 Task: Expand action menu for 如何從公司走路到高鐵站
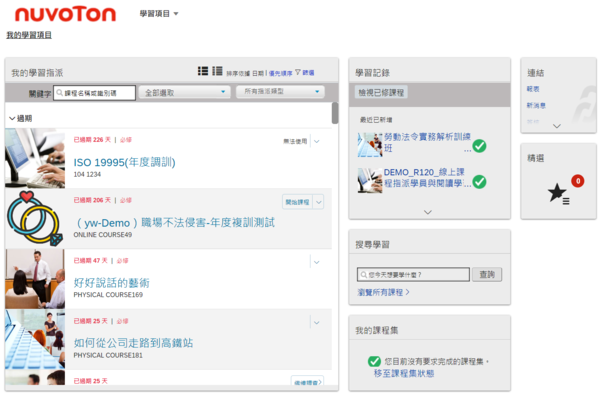(317, 323)
